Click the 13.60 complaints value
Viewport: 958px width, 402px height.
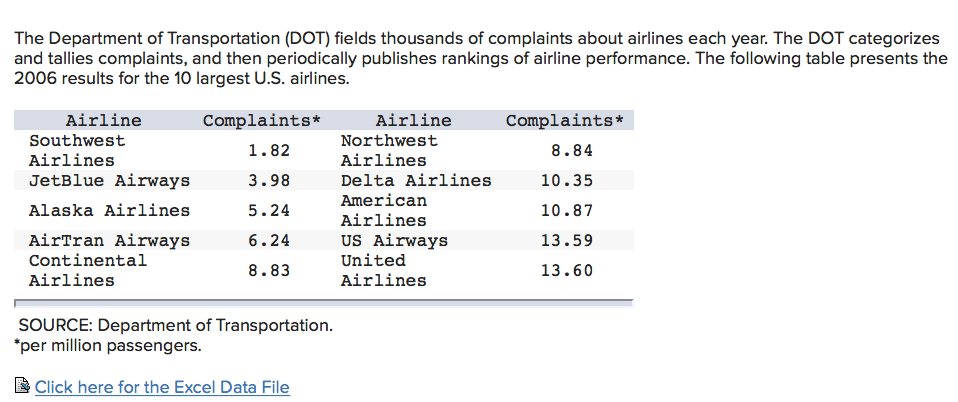click(566, 271)
